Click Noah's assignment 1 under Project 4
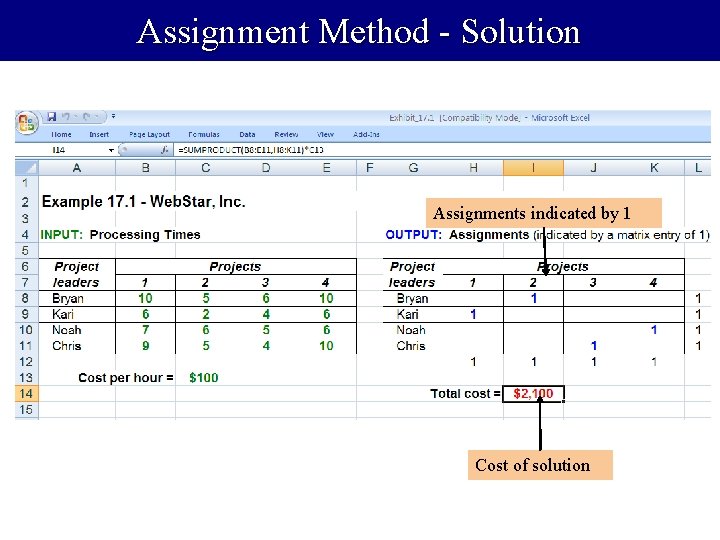The width and height of the screenshot is (720, 540). coord(654,330)
